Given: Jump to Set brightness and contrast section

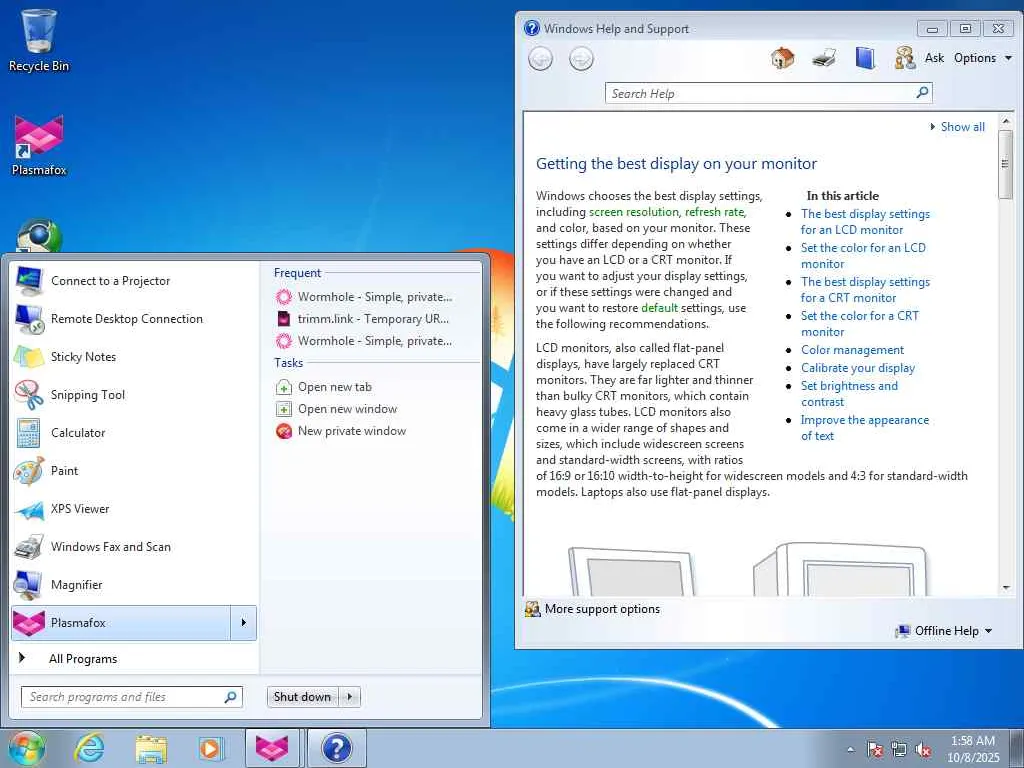Looking at the screenshot, I should (849, 394).
